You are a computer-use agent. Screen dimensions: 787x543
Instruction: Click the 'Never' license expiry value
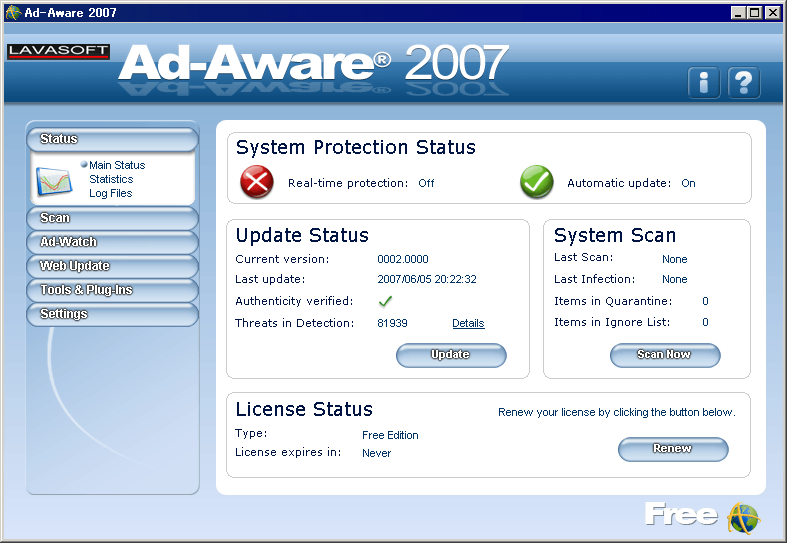[x=376, y=453]
